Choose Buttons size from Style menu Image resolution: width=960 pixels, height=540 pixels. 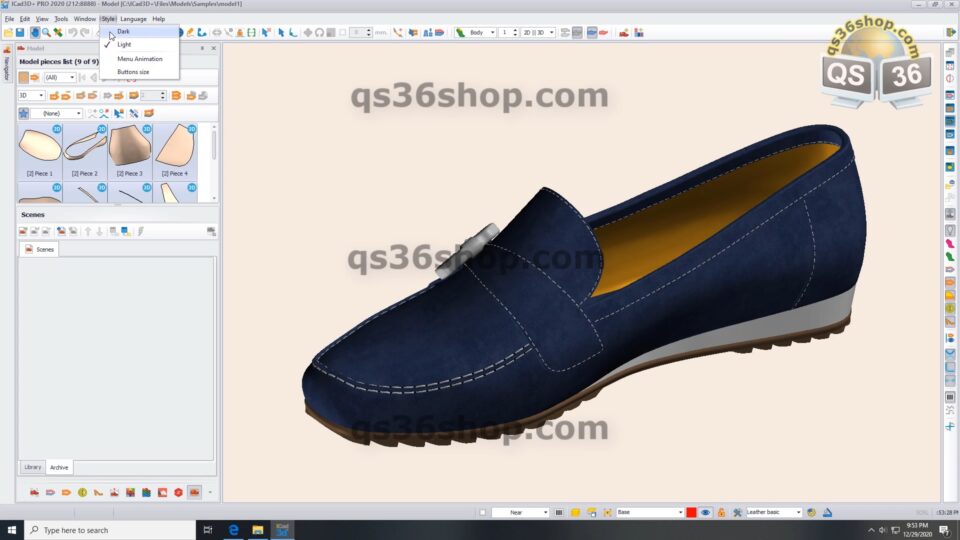(133, 72)
